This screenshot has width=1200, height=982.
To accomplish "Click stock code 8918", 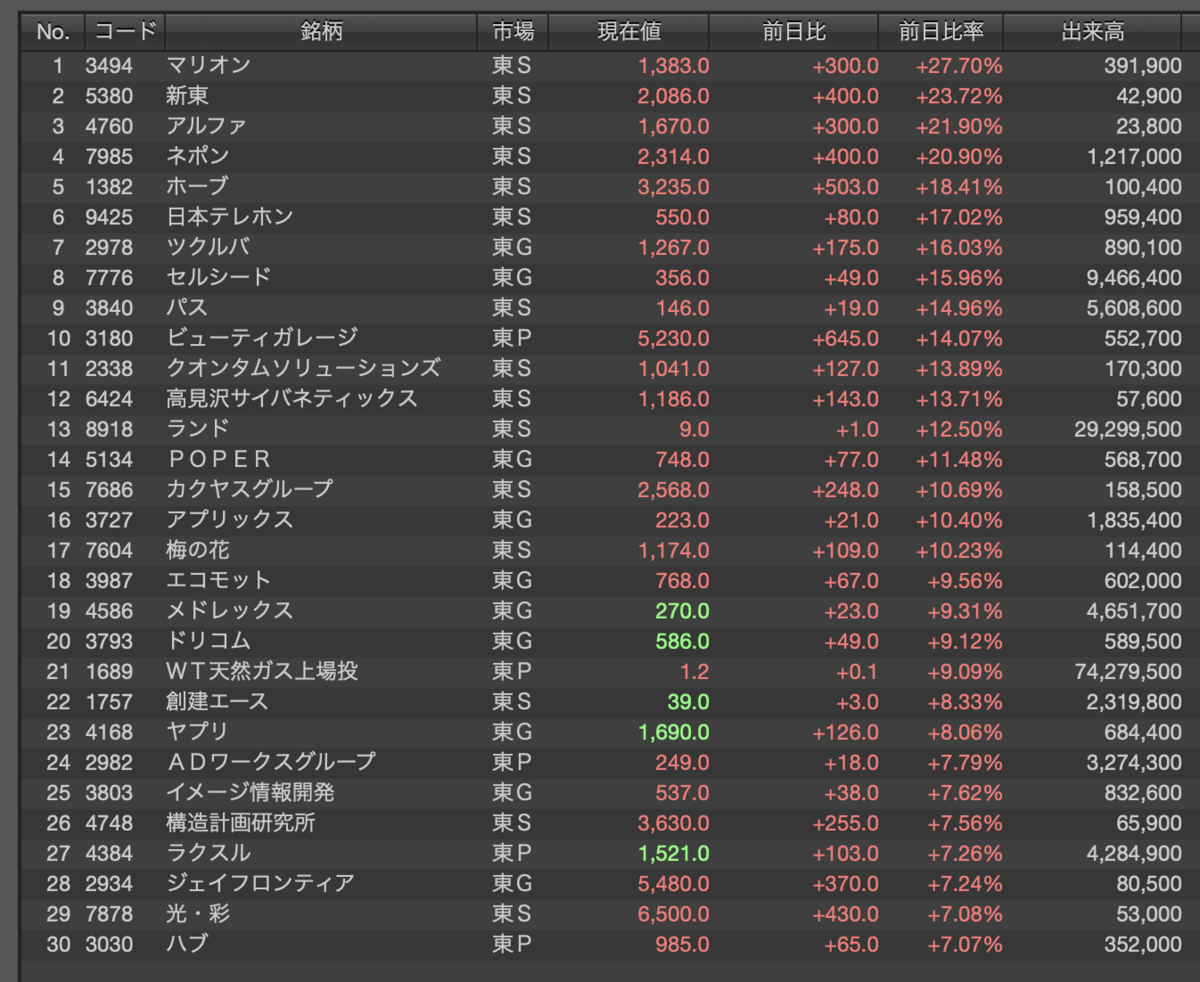I will tap(109, 428).
